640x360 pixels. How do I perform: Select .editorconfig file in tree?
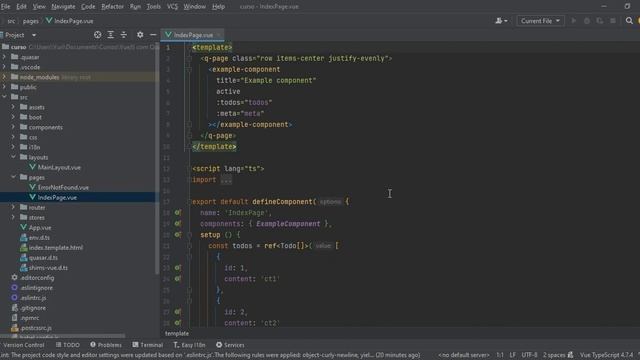(x=37, y=278)
